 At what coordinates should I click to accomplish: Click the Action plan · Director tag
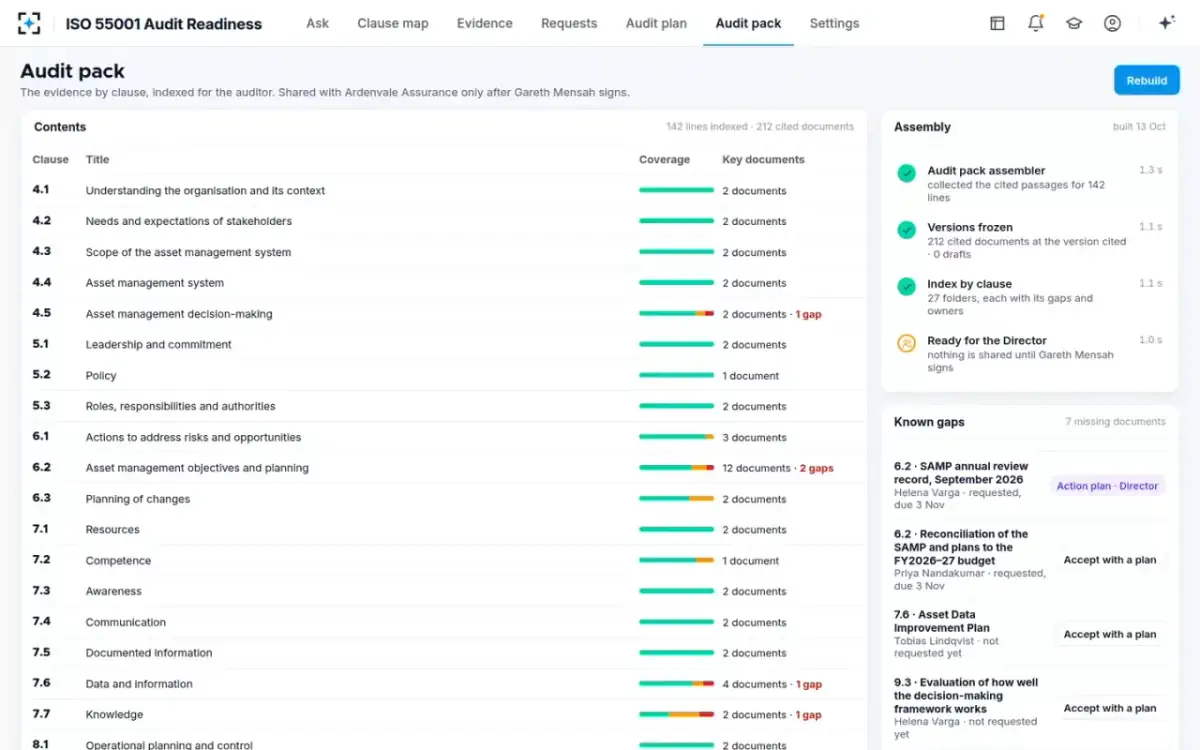pyautogui.click(x=1108, y=486)
